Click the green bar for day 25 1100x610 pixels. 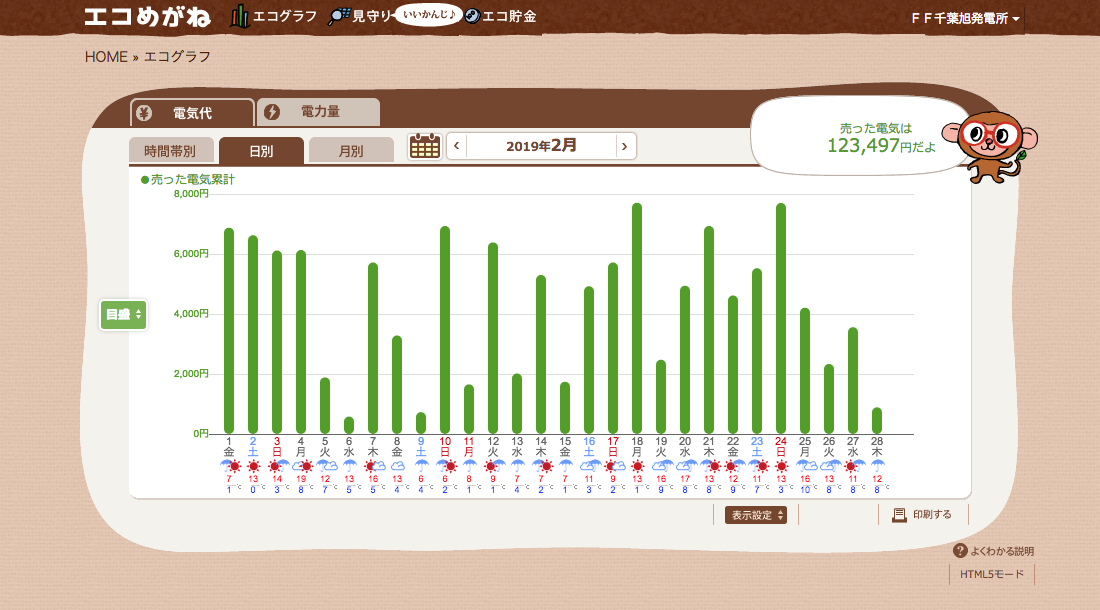805,371
